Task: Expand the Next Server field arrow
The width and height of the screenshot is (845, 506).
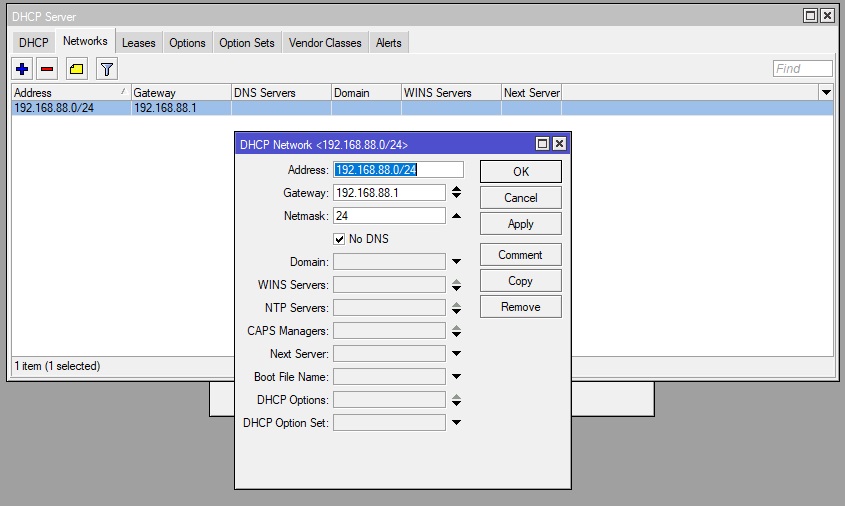Action: (456, 353)
